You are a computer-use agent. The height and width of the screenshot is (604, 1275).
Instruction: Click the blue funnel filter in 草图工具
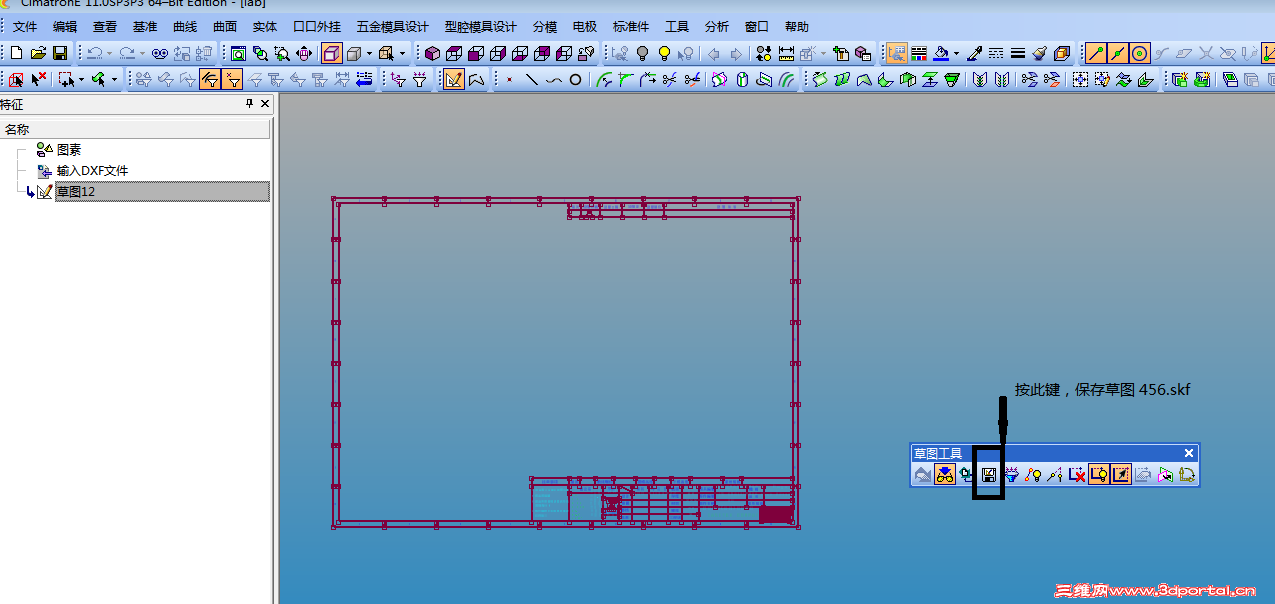click(1011, 475)
